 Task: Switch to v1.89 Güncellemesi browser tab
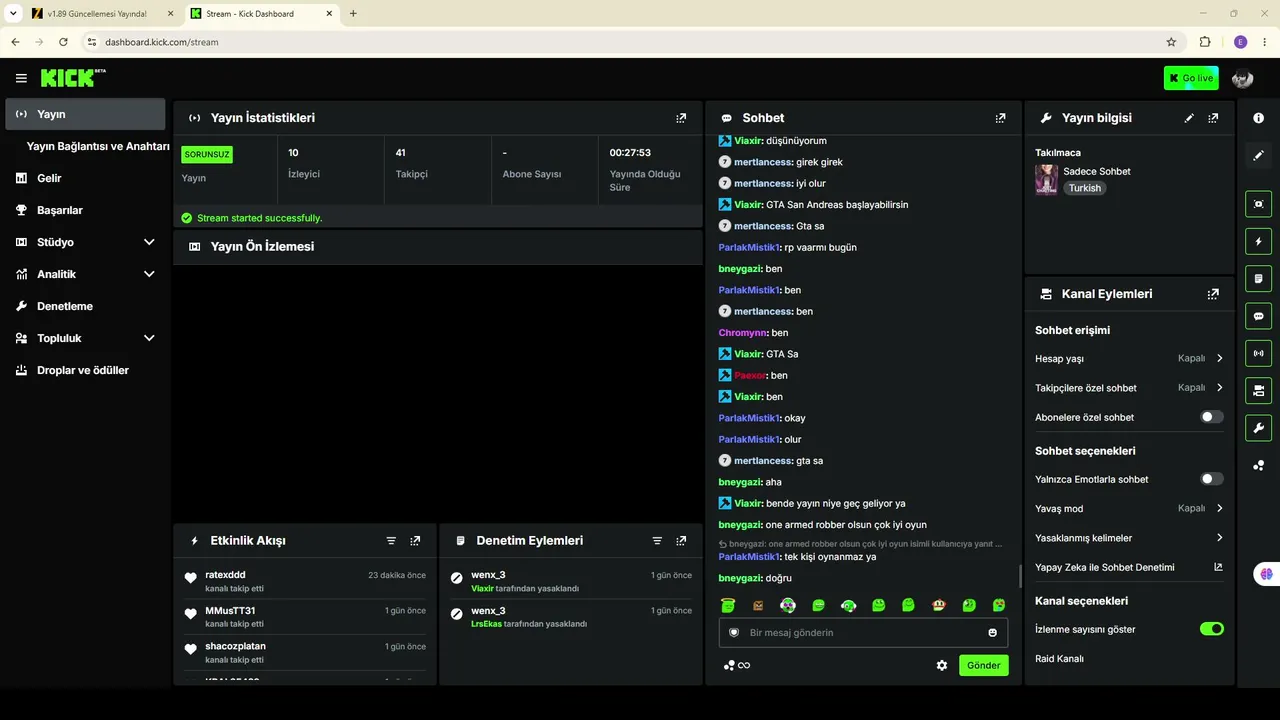point(100,14)
